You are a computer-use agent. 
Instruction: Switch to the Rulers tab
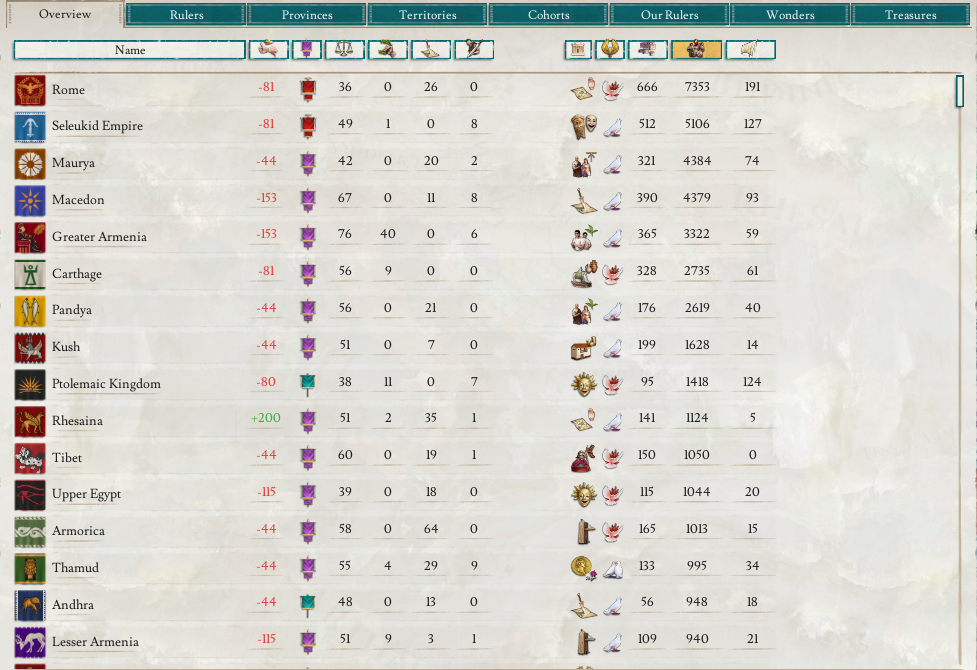(186, 14)
